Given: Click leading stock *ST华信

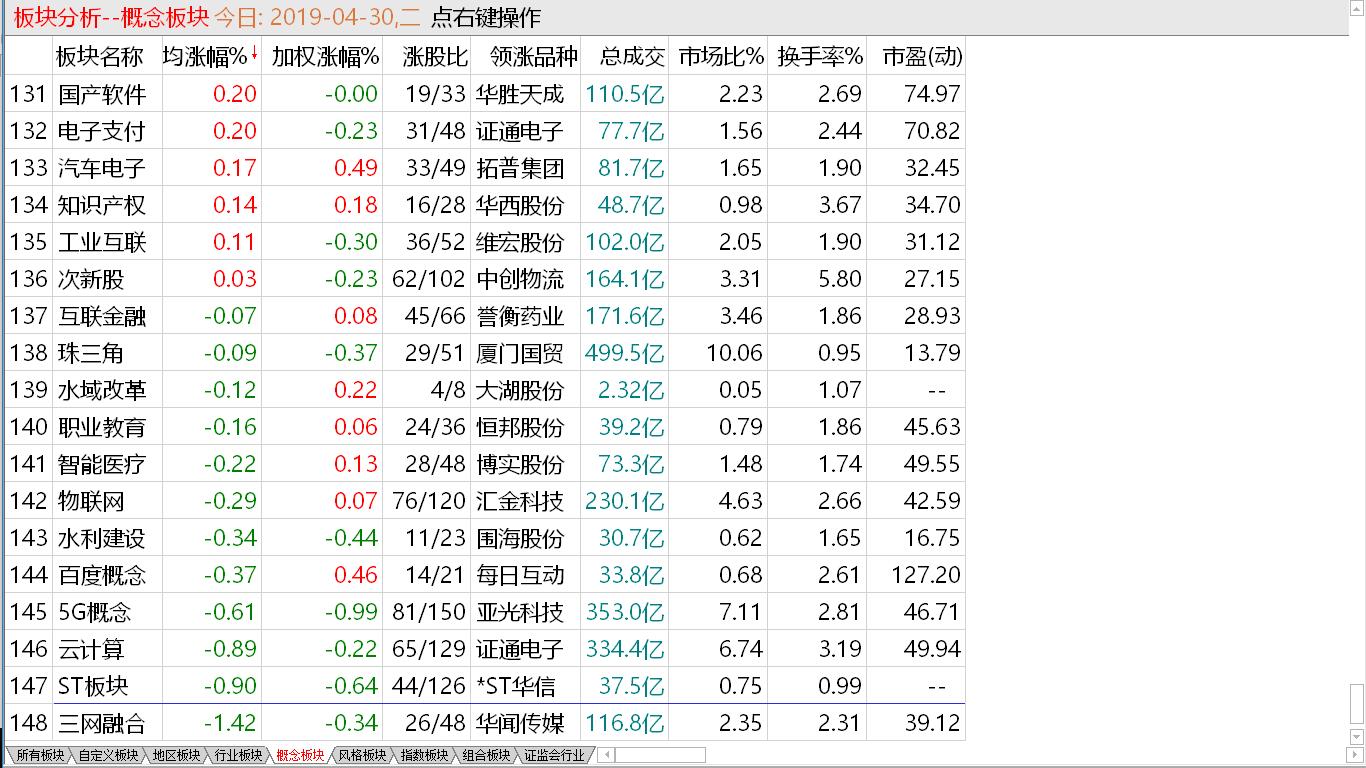Looking at the screenshot, I should [516, 686].
